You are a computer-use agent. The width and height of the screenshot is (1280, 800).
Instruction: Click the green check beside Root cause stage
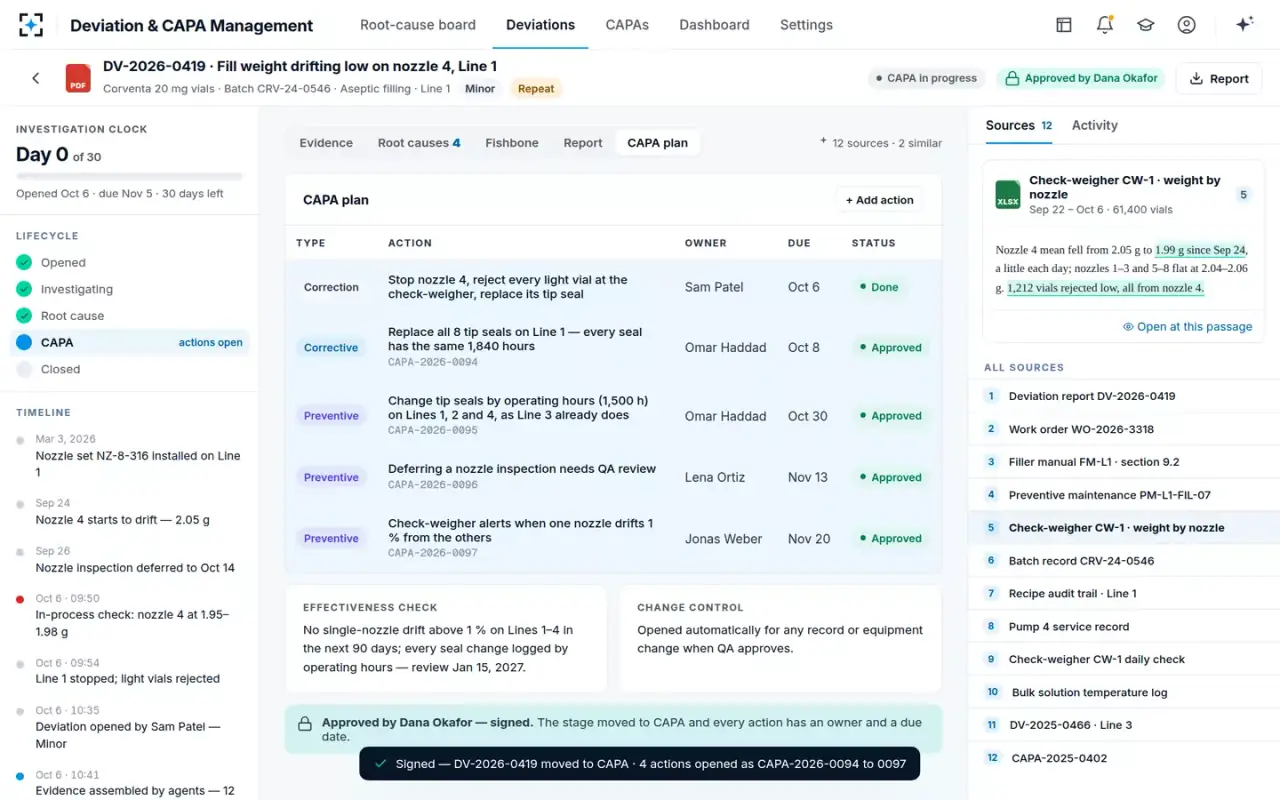[x=24, y=316]
